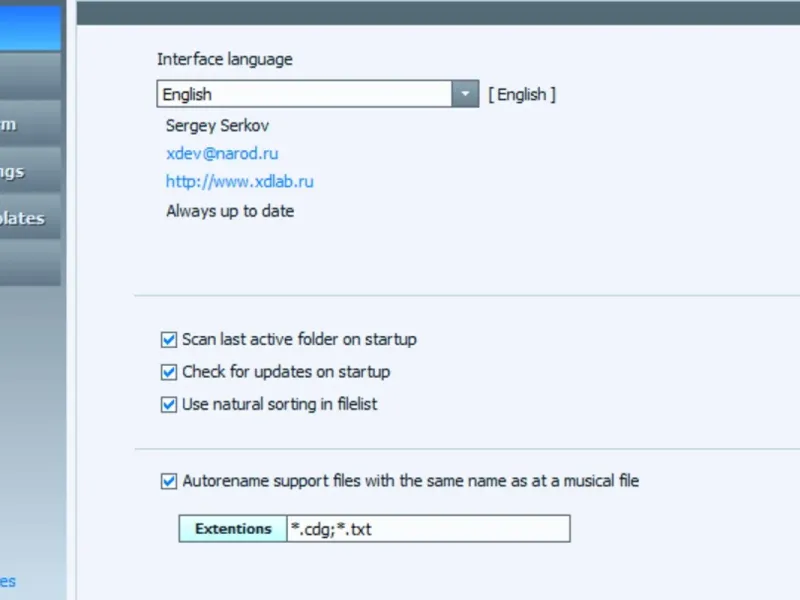Click the English language combo box field
The width and height of the screenshot is (800, 600).
(305, 94)
